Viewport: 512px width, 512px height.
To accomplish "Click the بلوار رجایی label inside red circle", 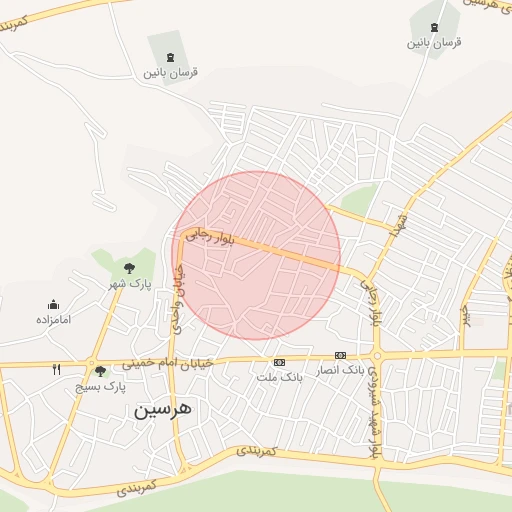I will tap(210, 237).
